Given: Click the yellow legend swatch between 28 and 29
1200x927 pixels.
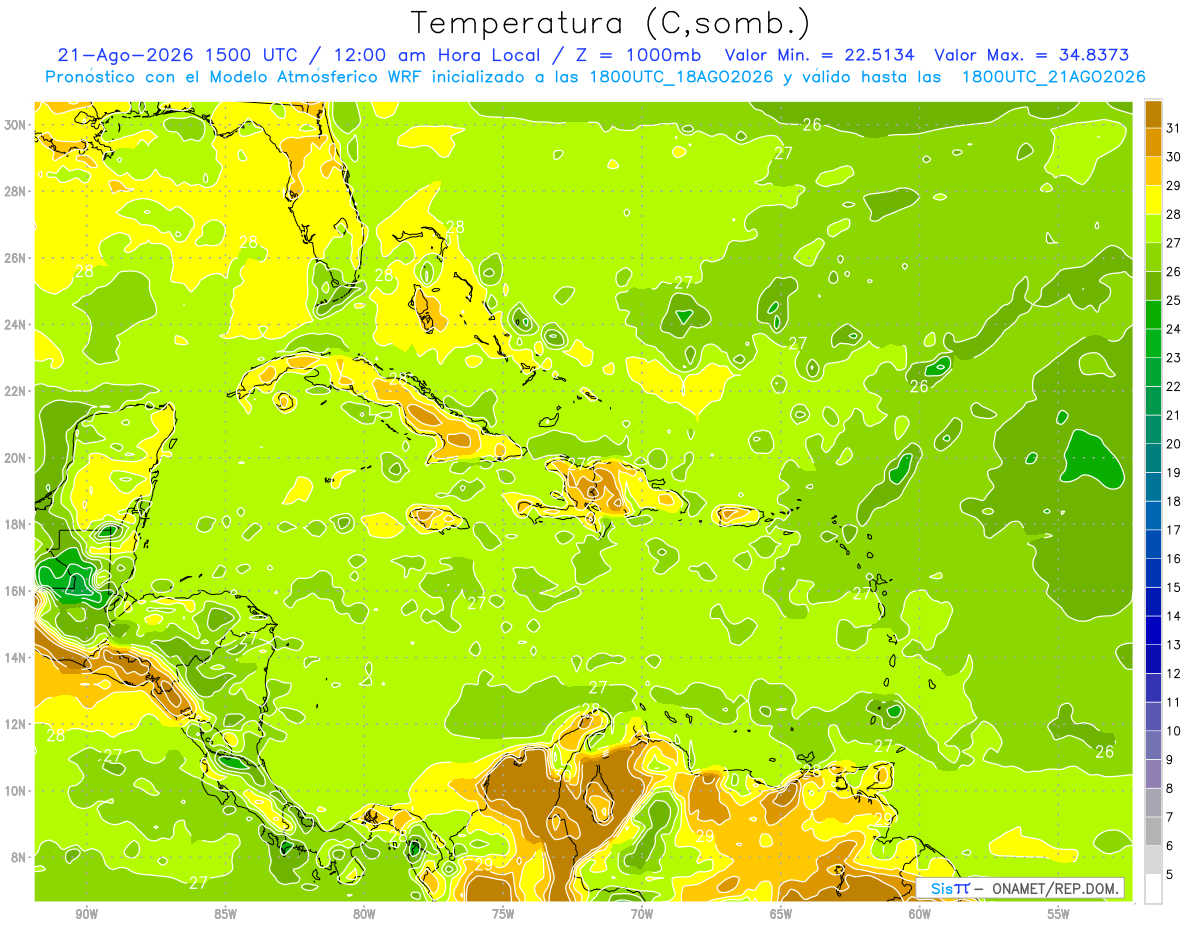Looking at the screenshot, I should tap(1153, 199).
